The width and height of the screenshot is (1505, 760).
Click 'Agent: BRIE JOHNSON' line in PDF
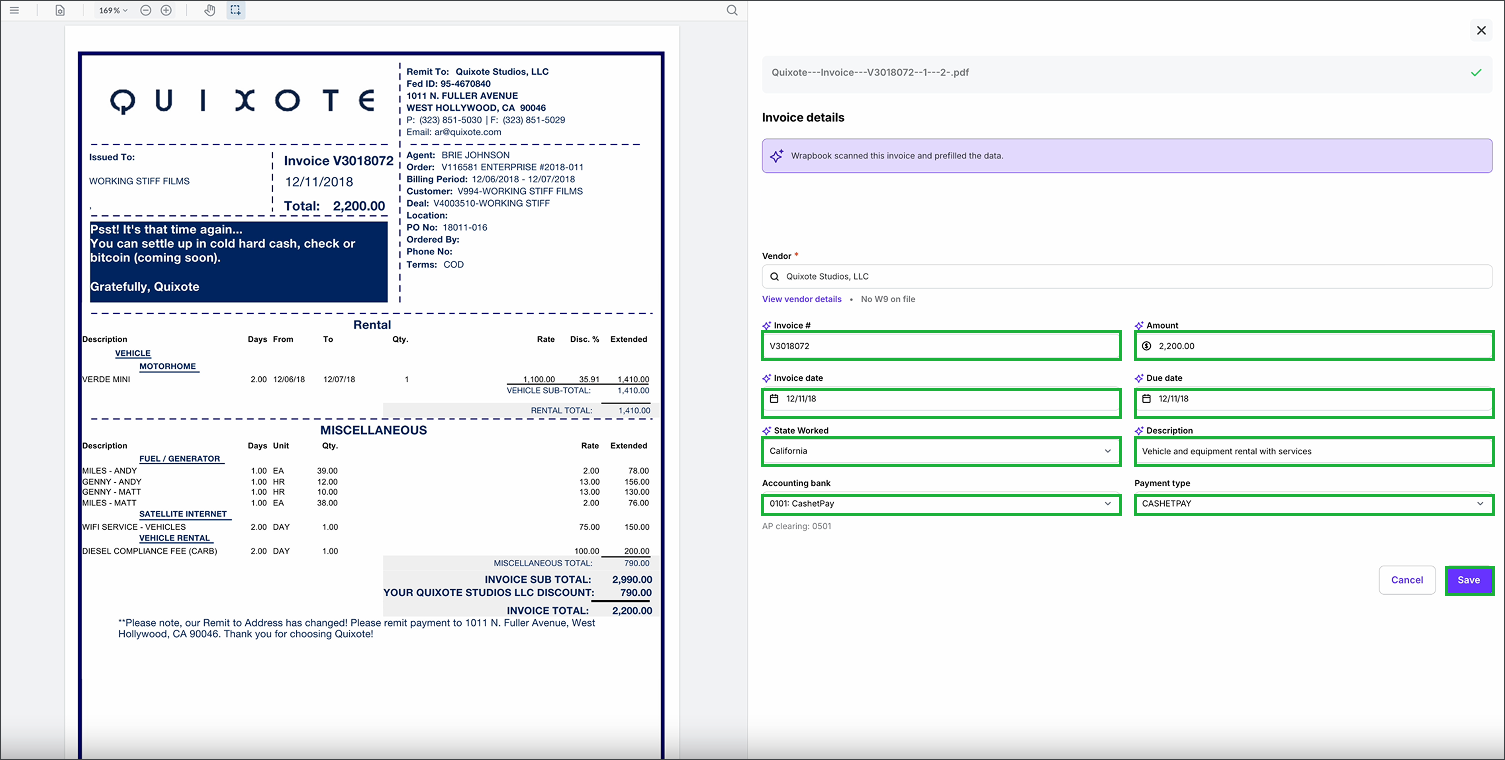pos(458,155)
